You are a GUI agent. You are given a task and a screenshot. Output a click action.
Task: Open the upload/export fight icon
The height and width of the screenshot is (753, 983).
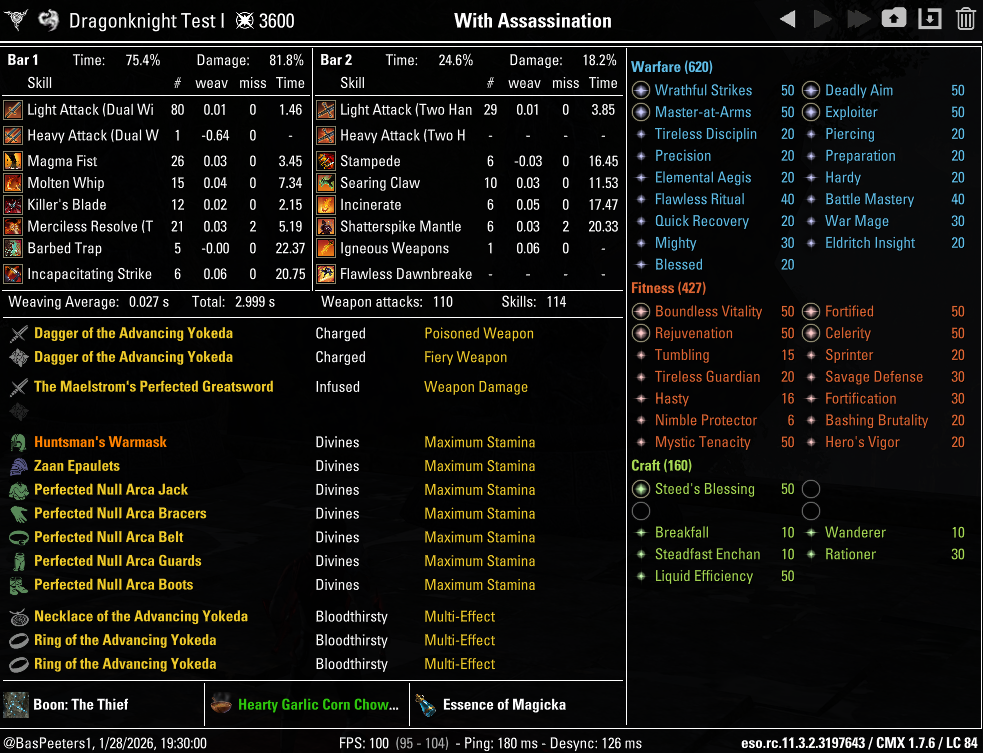pos(894,19)
